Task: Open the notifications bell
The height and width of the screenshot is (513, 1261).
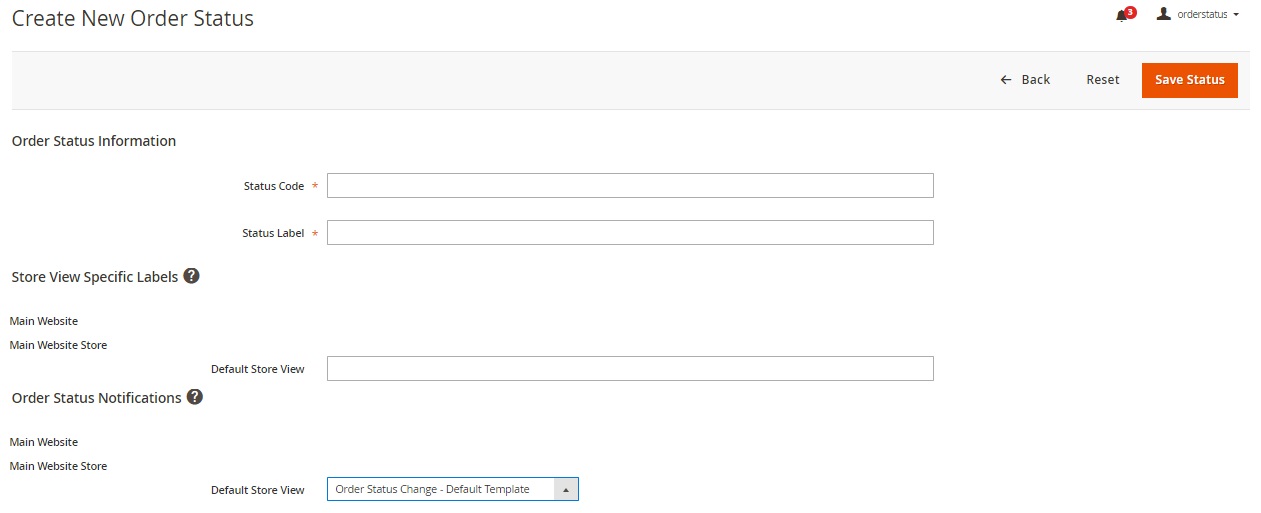Action: 1121,16
